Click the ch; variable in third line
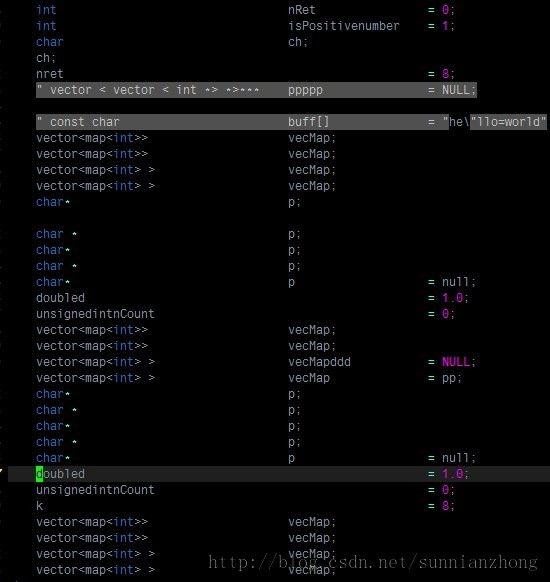This screenshot has height=582, width=550. pyautogui.click(x=298, y=42)
